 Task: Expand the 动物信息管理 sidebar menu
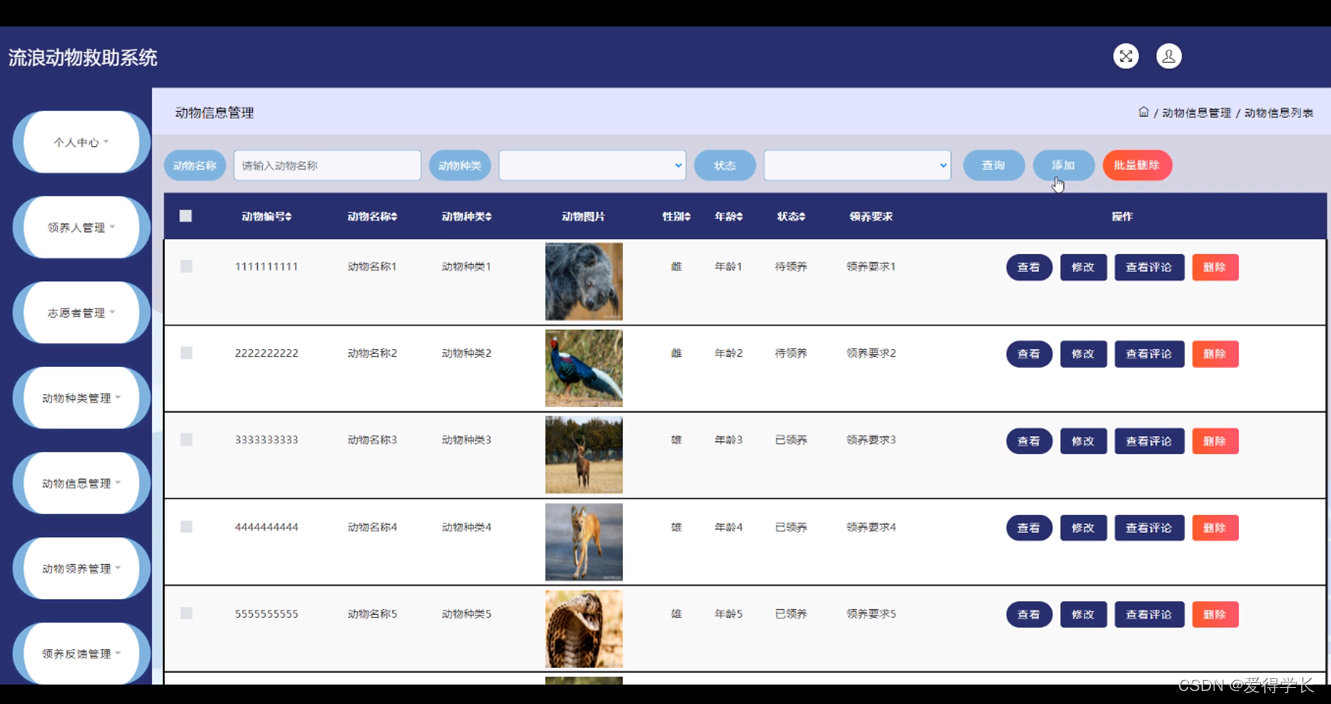pyautogui.click(x=81, y=483)
